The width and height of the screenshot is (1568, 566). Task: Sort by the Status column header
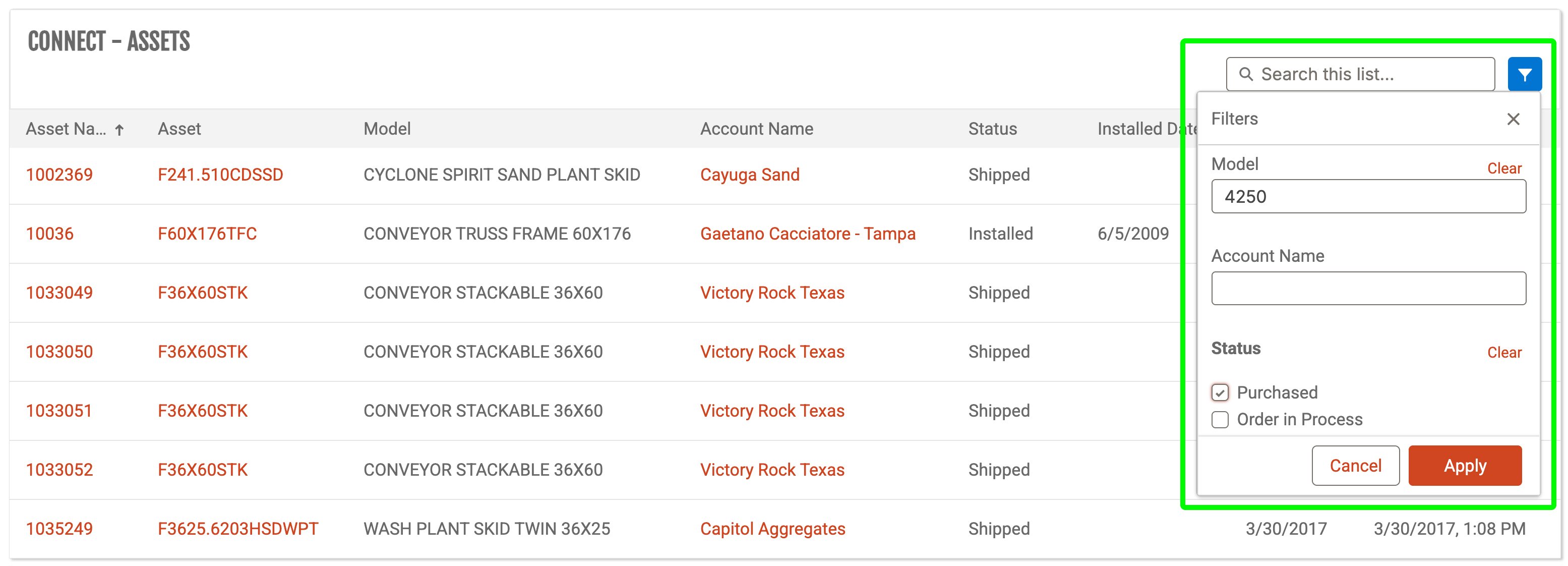coord(992,129)
